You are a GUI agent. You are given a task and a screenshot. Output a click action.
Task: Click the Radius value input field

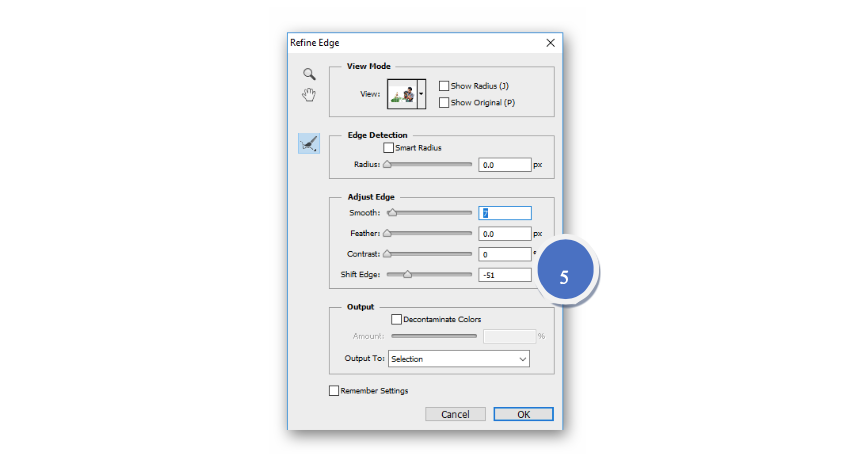click(x=504, y=164)
